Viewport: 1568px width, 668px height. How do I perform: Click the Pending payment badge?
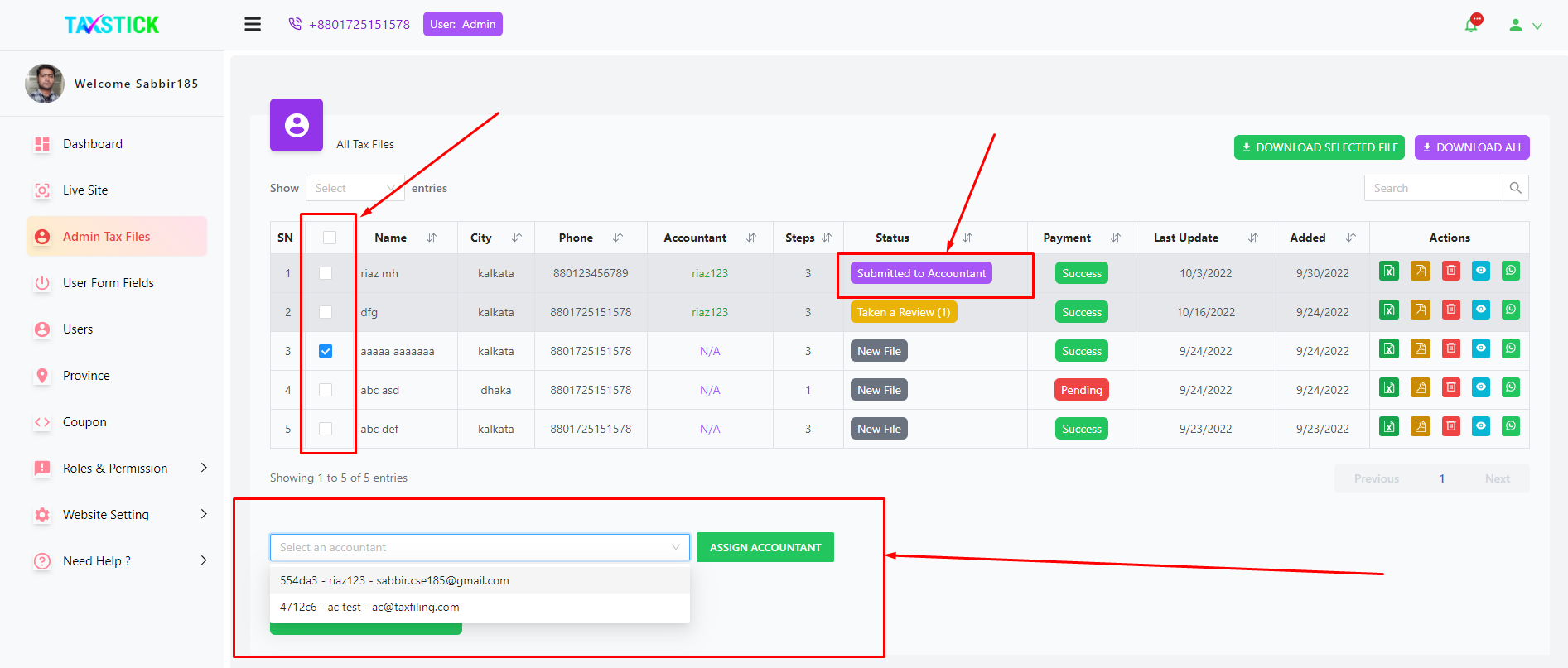click(x=1081, y=390)
